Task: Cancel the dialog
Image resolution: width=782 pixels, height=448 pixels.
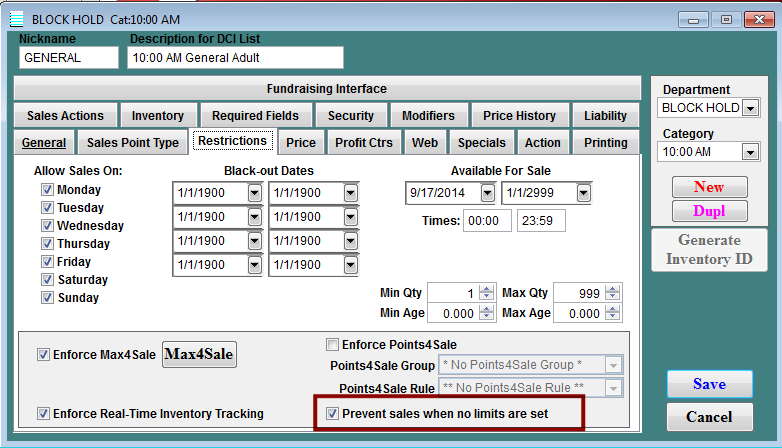Action: coord(710,417)
